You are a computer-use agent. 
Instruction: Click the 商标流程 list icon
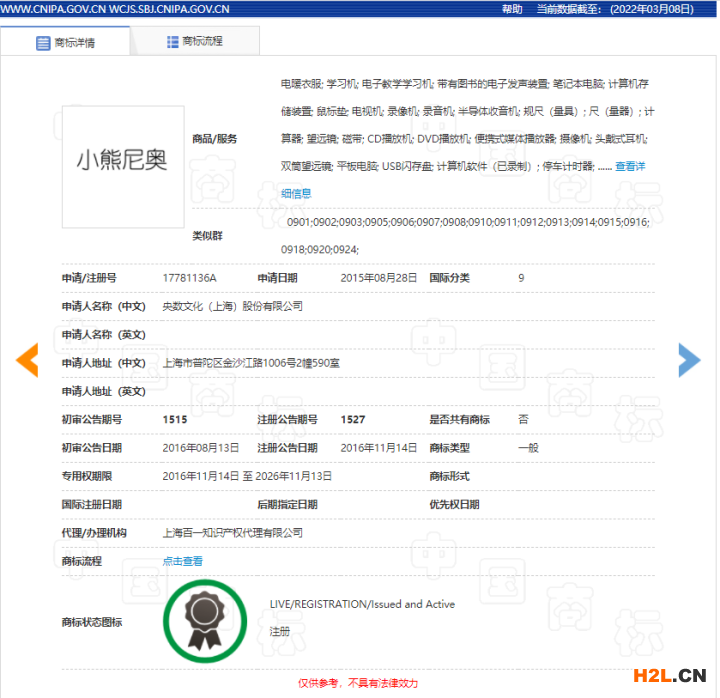point(173,42)
